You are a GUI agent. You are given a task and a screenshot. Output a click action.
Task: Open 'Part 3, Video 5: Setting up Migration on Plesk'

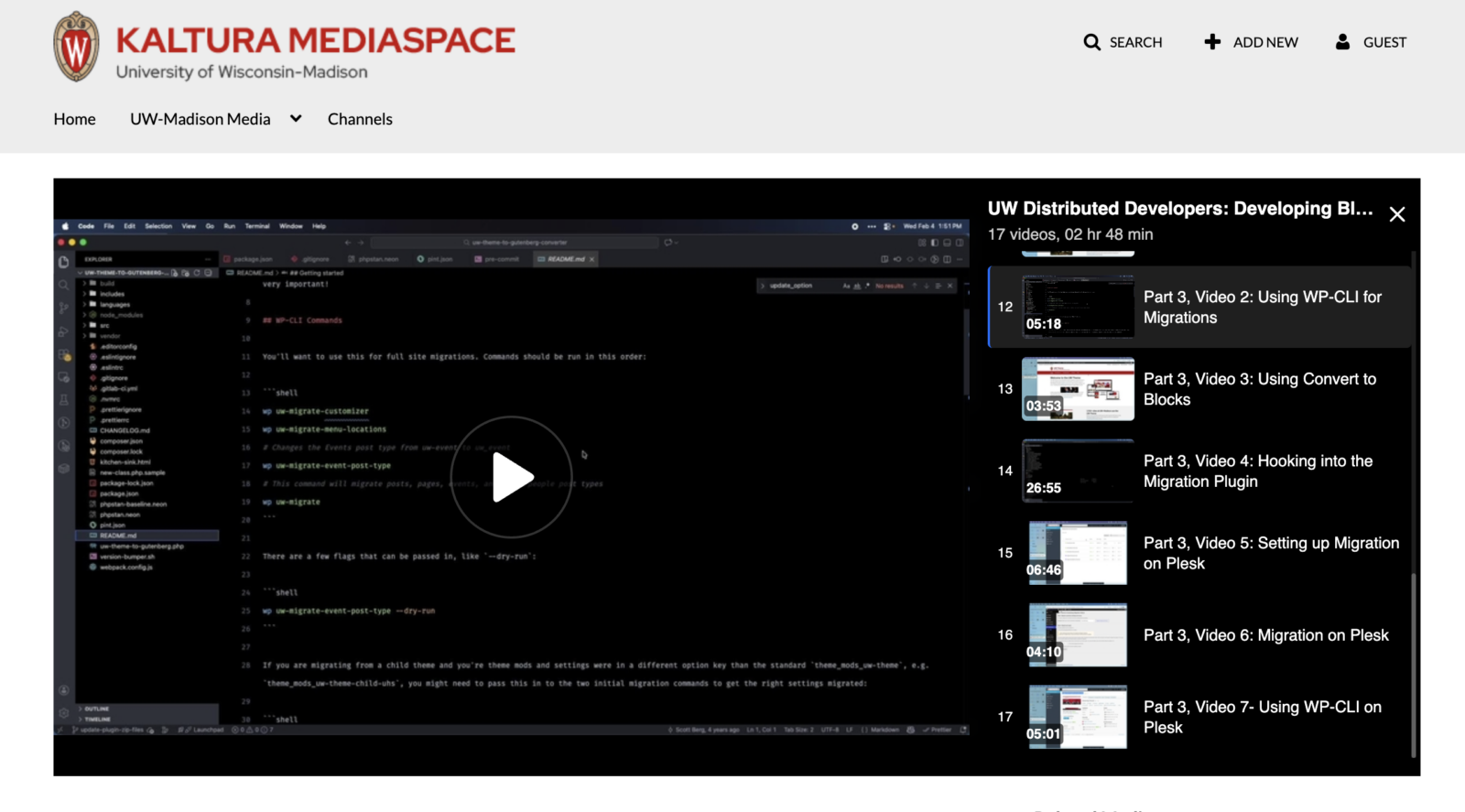click(1272, 553)
